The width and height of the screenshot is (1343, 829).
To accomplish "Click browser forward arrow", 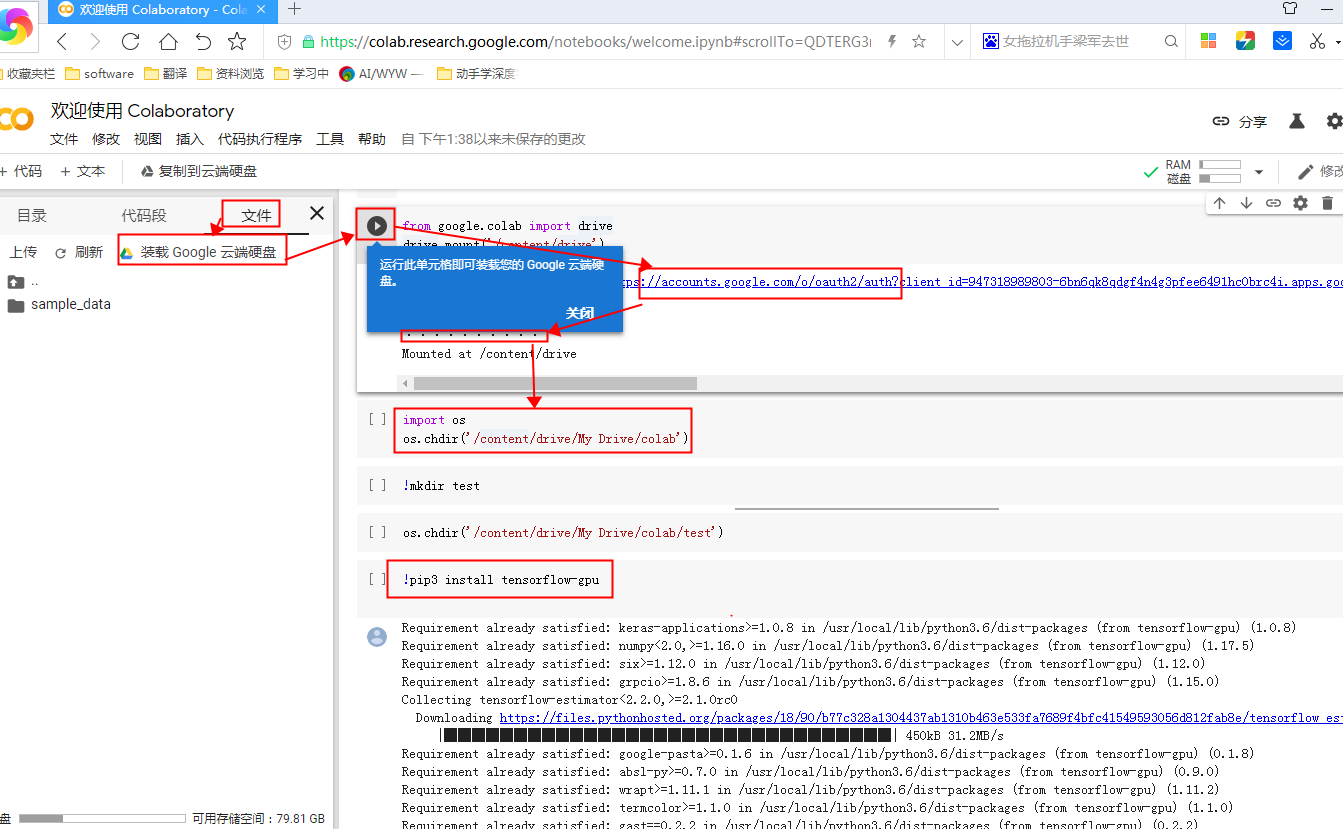I will (95, 41).
